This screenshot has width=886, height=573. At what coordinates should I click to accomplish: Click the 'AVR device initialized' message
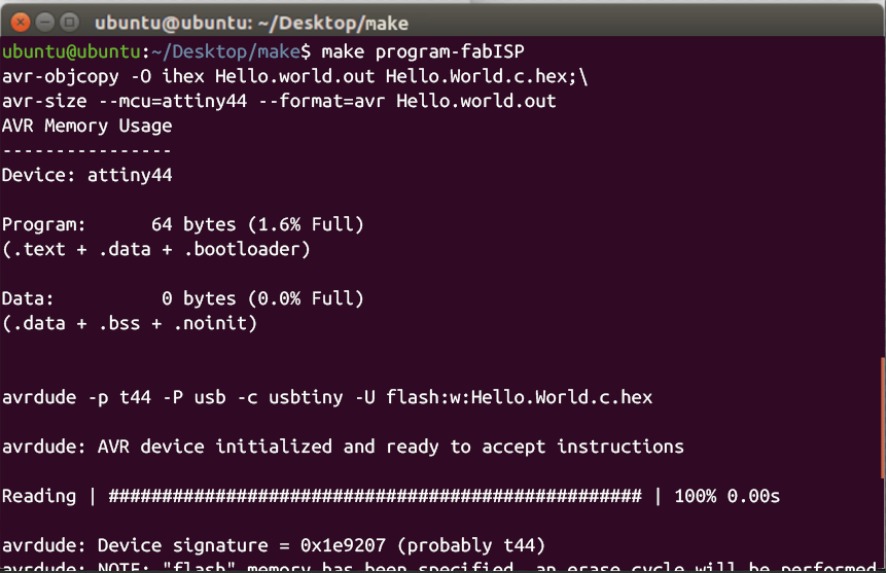coord(343,446)
